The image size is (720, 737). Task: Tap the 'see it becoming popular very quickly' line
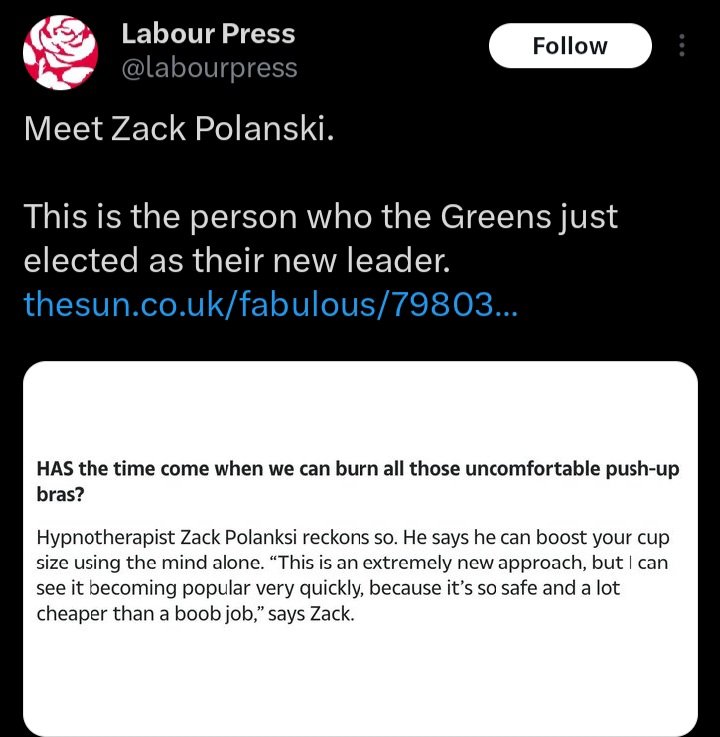328,588
